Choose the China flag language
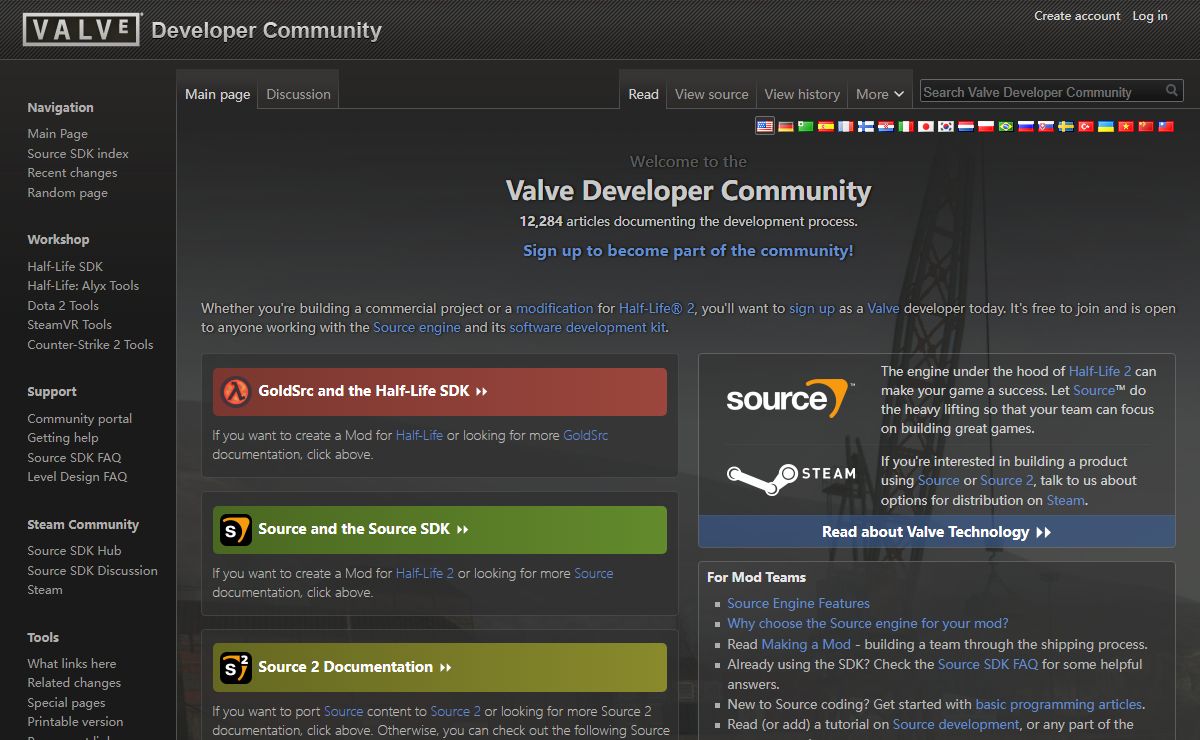The image size is (1200, 740). click(x=1146, y=126)
